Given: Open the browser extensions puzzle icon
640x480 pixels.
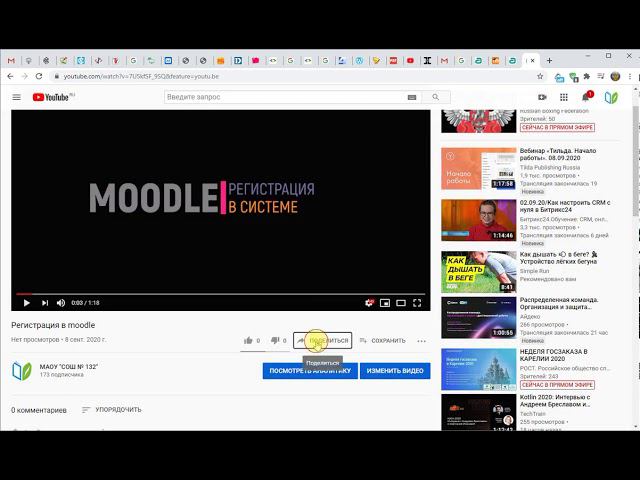Looking at the screenshot, I should [x=587, y=76].
